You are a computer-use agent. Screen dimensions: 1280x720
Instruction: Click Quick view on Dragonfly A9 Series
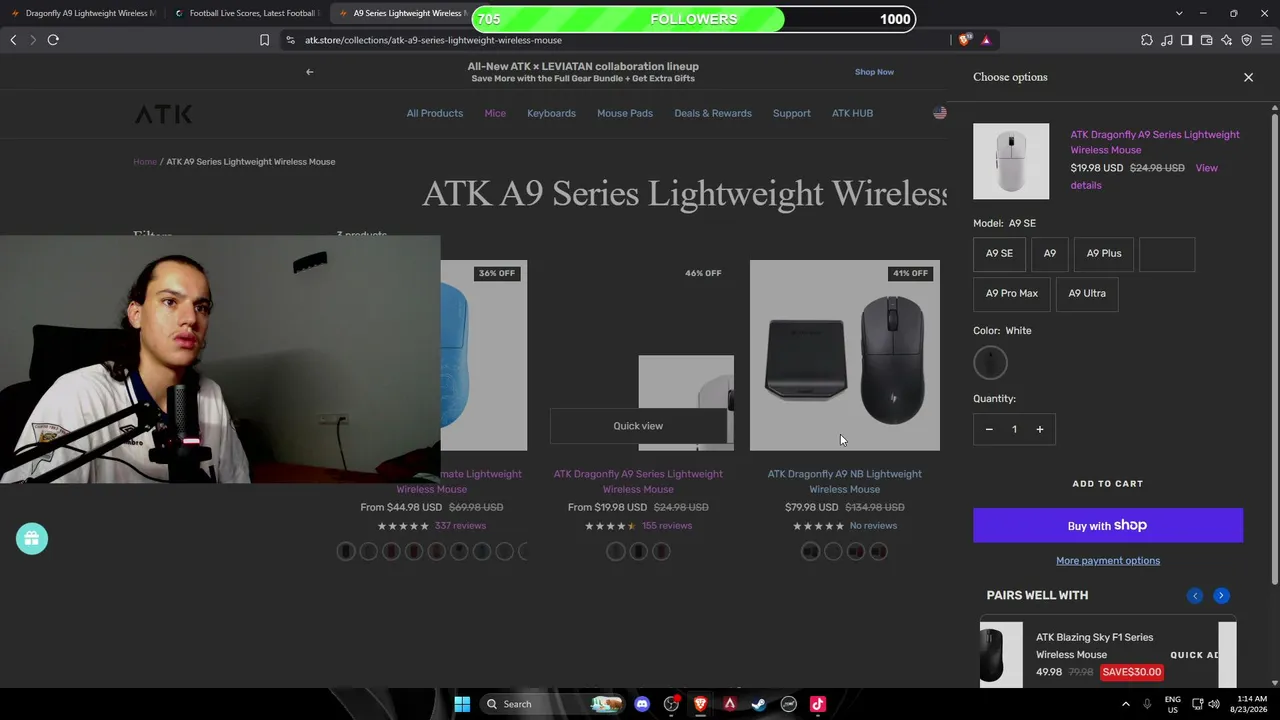(638, 426)
